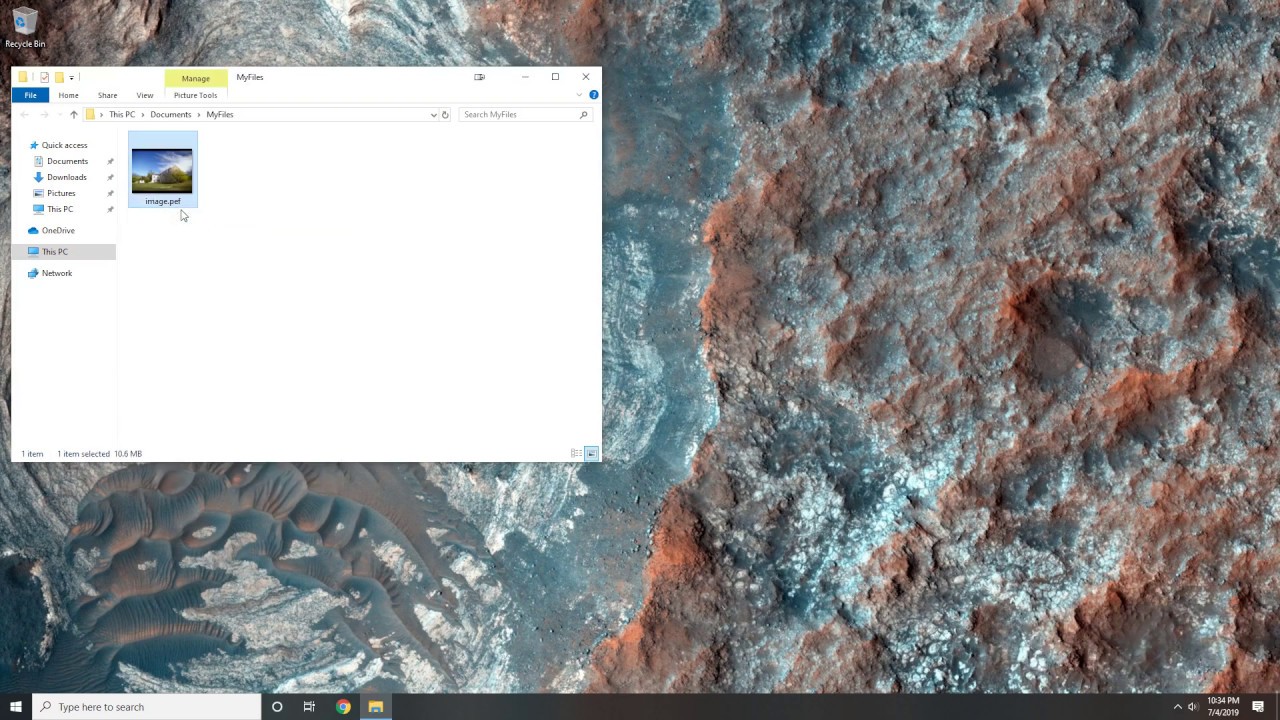1280x720 pixels.
Task: Switch to the Share ribbon tab
Action: coord(107,95)
